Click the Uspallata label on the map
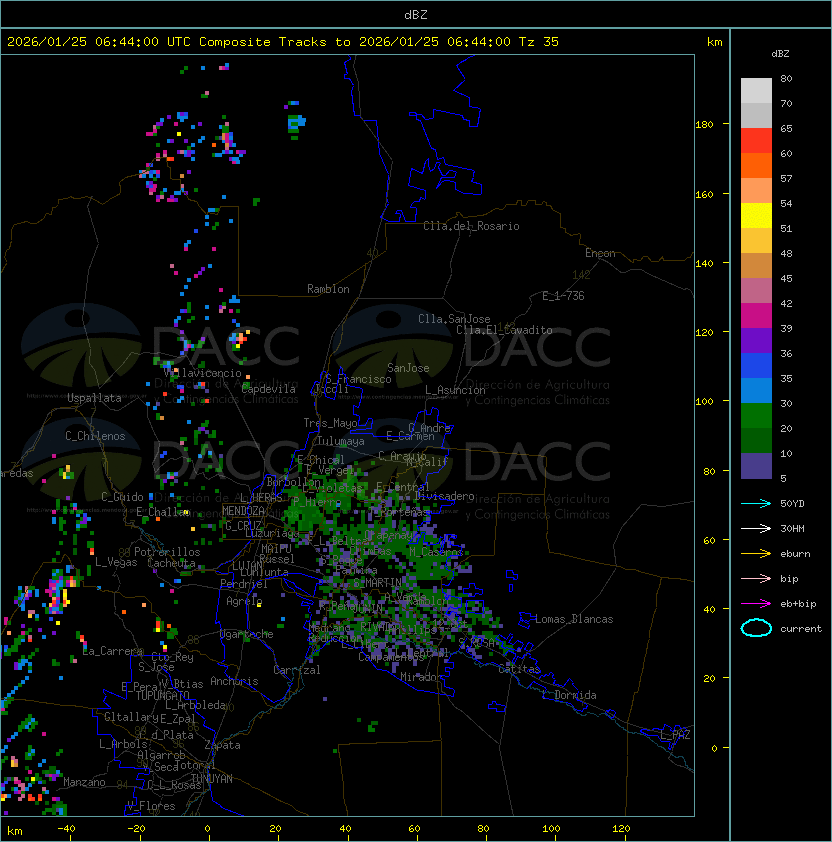This screenshot has height=842, width=832. pos(94,398)
